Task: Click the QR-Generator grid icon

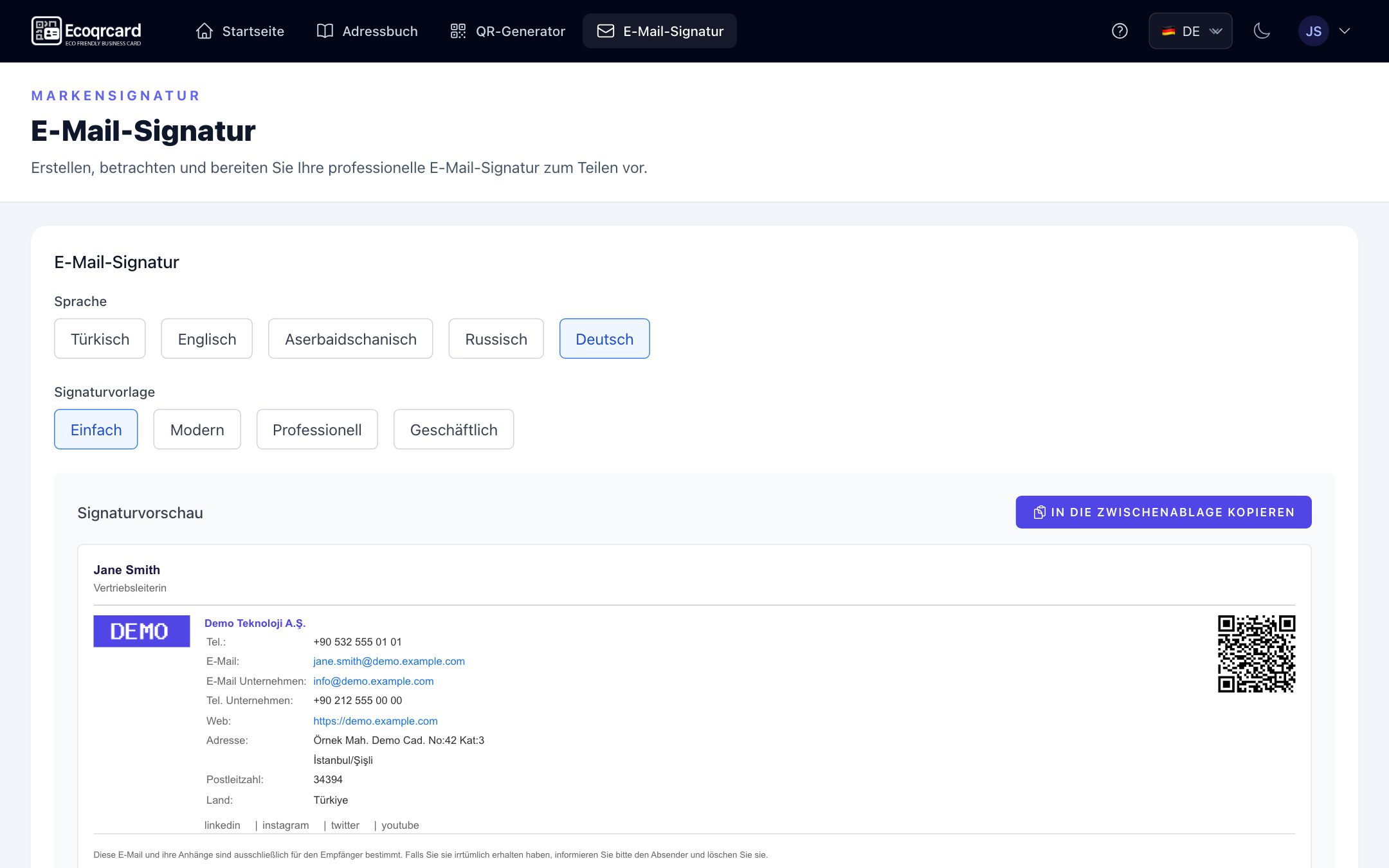Action: pos(458,31)
